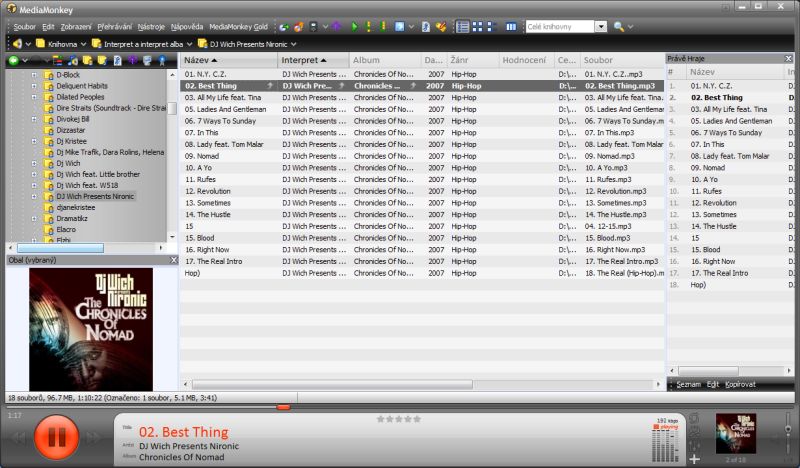
Task: Open dropdown after DJ Wich Presents Nironic breadcrumb
Action: [294, 44]
